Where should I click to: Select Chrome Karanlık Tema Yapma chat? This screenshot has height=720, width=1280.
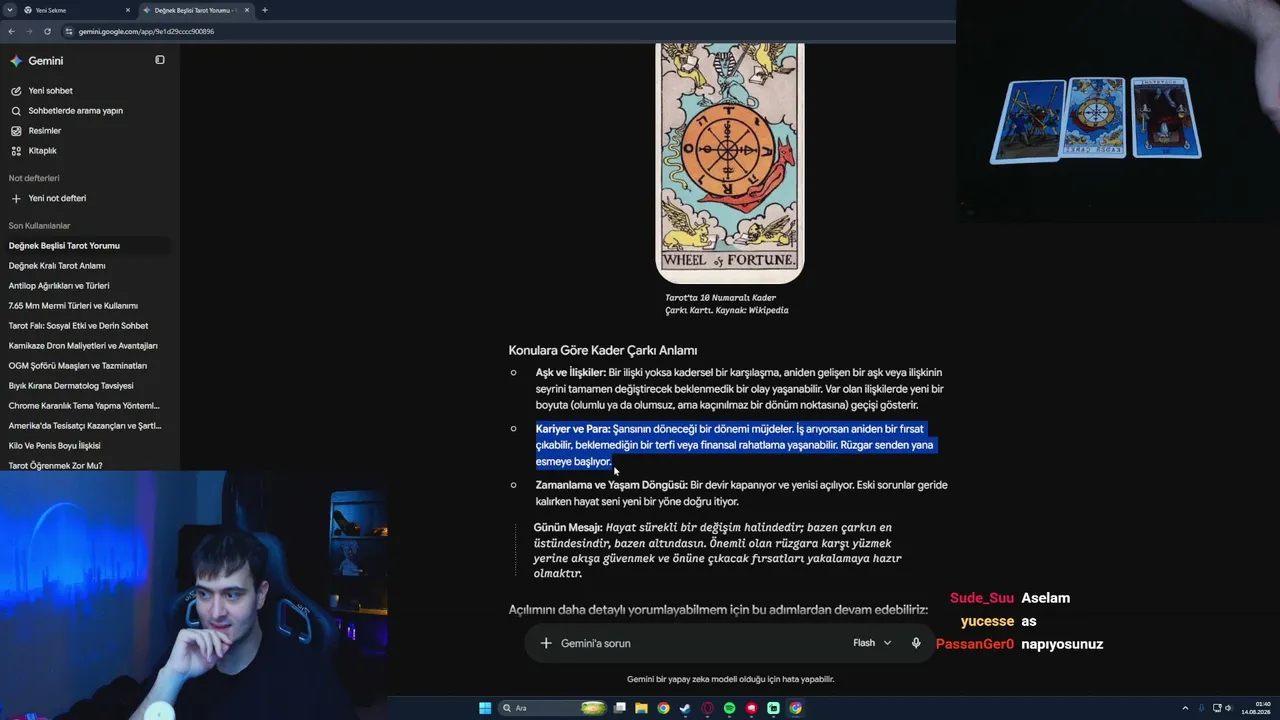click(84, 406)
